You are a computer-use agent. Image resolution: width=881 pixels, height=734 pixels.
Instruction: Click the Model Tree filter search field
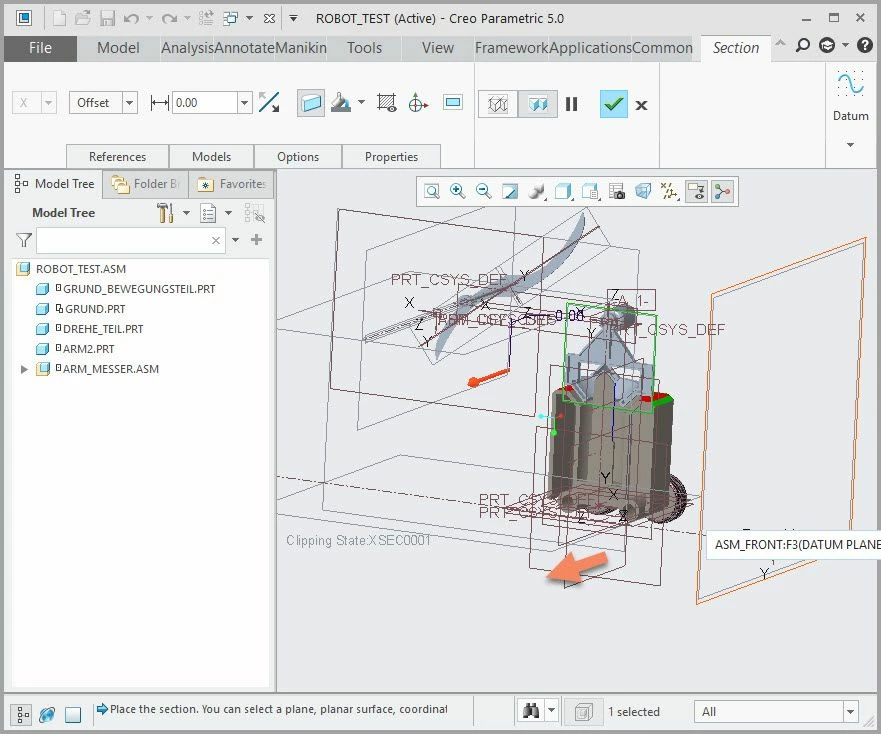click(131, 241)
